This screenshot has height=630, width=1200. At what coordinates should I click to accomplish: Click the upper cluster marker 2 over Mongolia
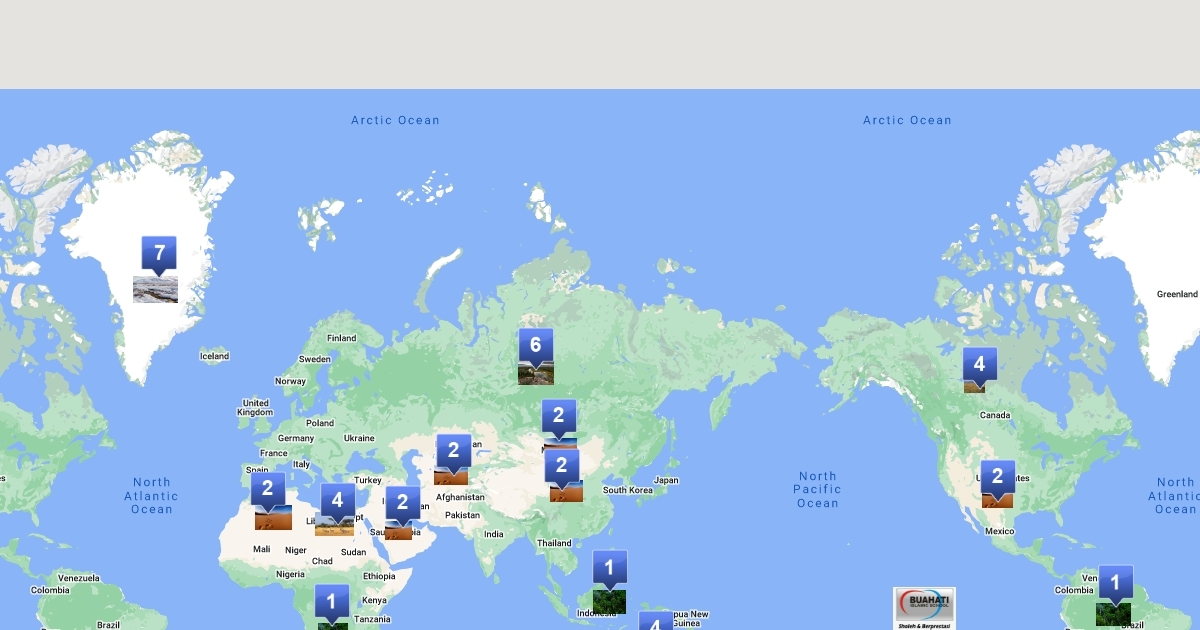pos(558,416)
